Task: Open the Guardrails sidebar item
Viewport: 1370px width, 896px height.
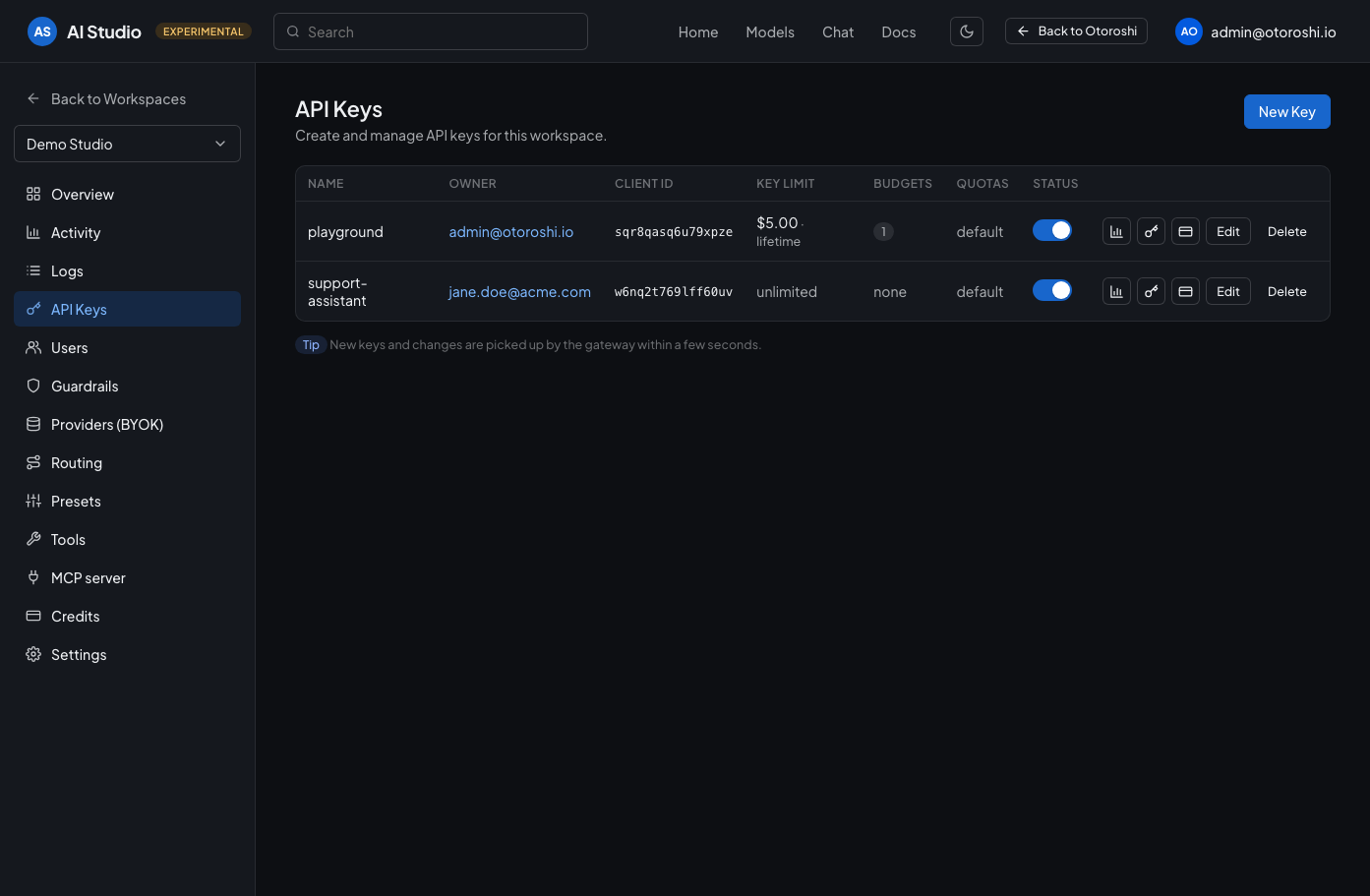Action: [x=127, y=386]
